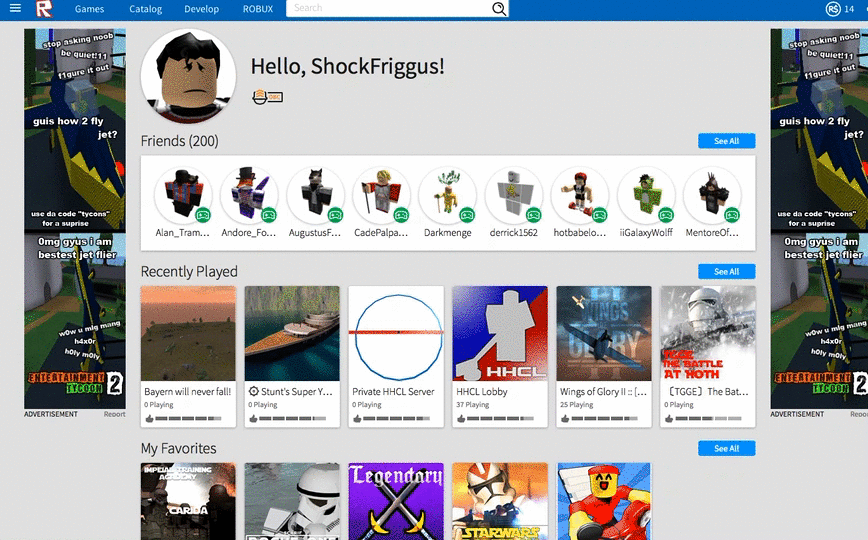Open Imperial Training Academy Carida favorite
The height and width of the screenshot is (540, 868).
(x=188, y=501)
